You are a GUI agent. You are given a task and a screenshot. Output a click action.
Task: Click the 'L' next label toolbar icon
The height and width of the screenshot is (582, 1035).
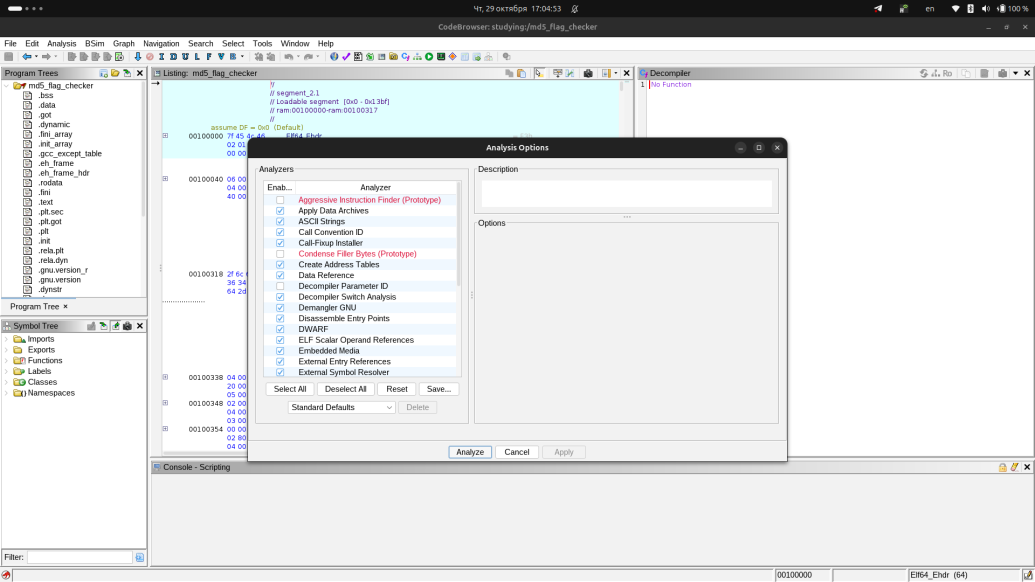coord(197,57)
